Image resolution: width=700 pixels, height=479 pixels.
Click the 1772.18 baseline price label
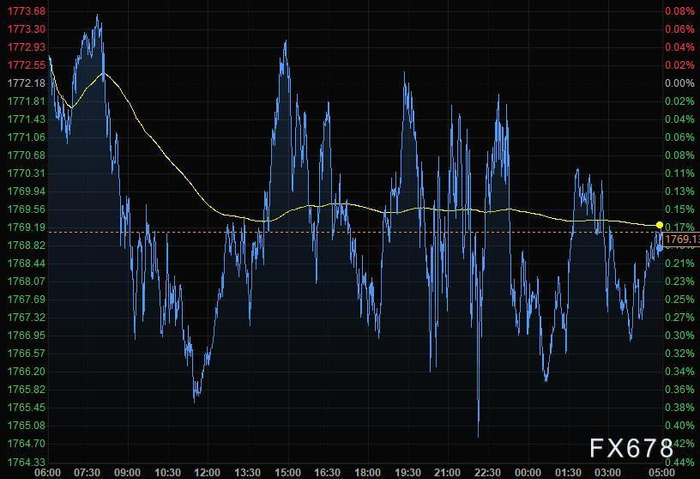pos(26,83)
